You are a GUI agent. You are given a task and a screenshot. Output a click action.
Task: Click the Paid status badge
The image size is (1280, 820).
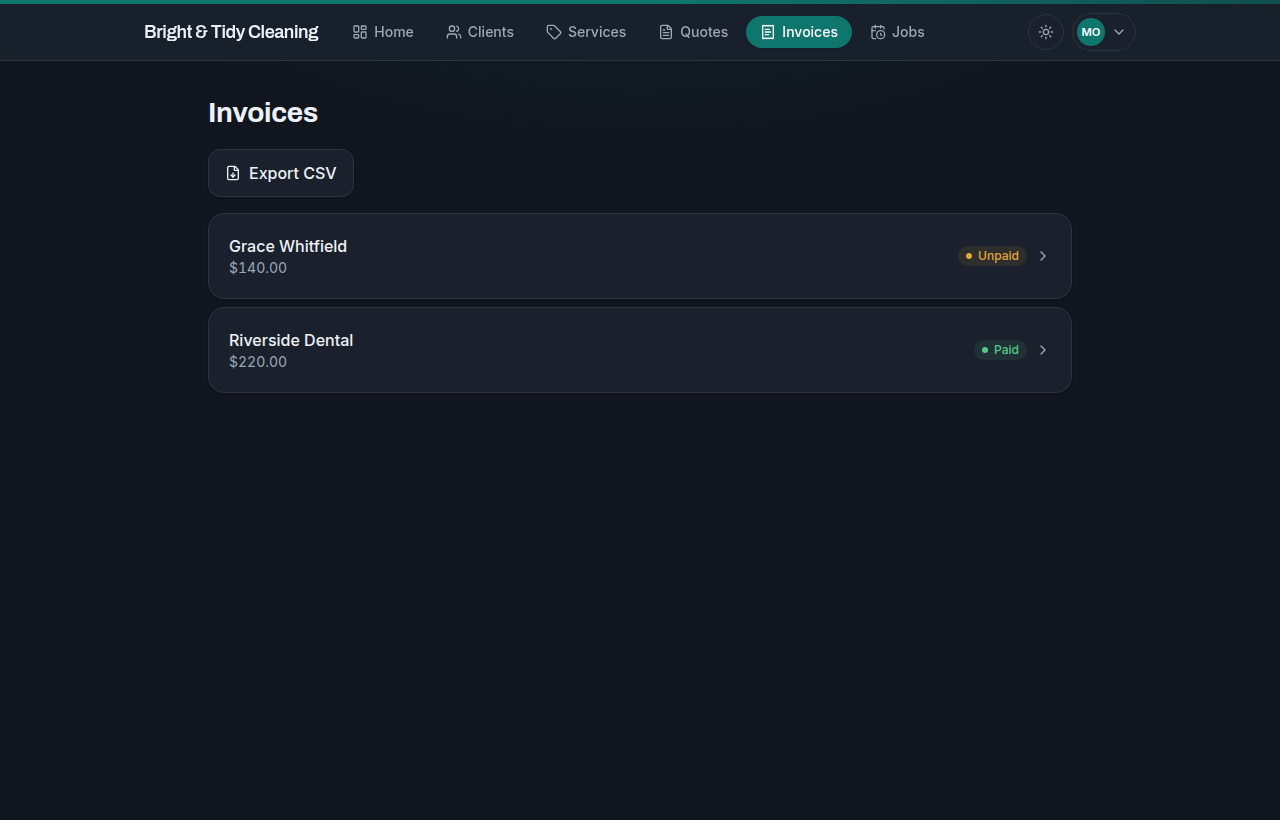click(x=1000, y=350)
